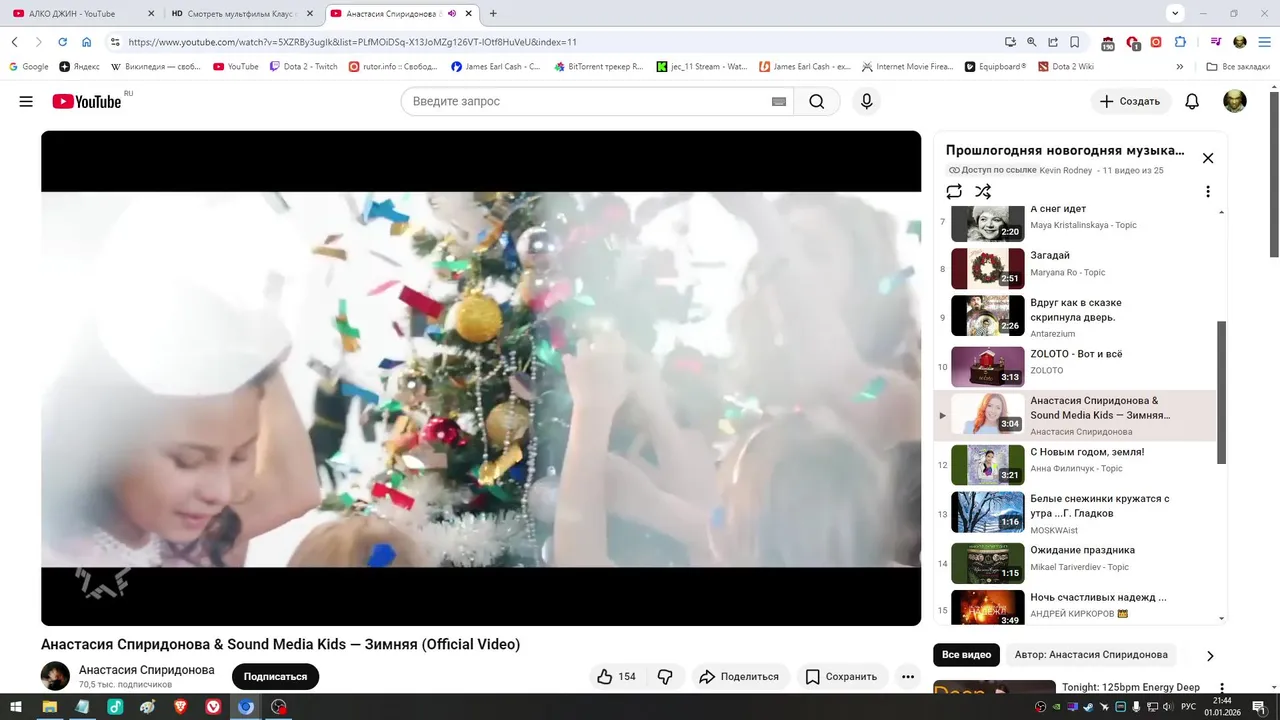The width and height of the screenshot is (1280, 720).
Task: Reload the page
Action: [62, 42]
